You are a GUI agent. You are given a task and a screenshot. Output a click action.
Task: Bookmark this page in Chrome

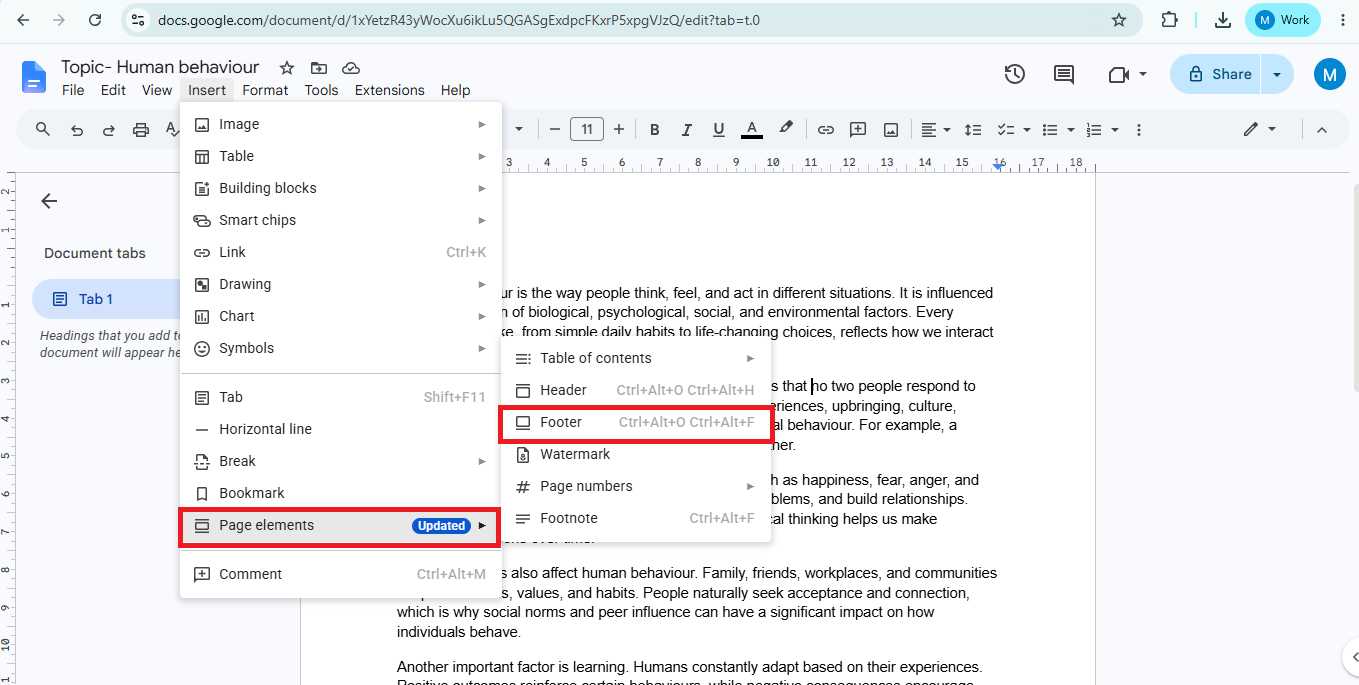tap(1119, 20)
